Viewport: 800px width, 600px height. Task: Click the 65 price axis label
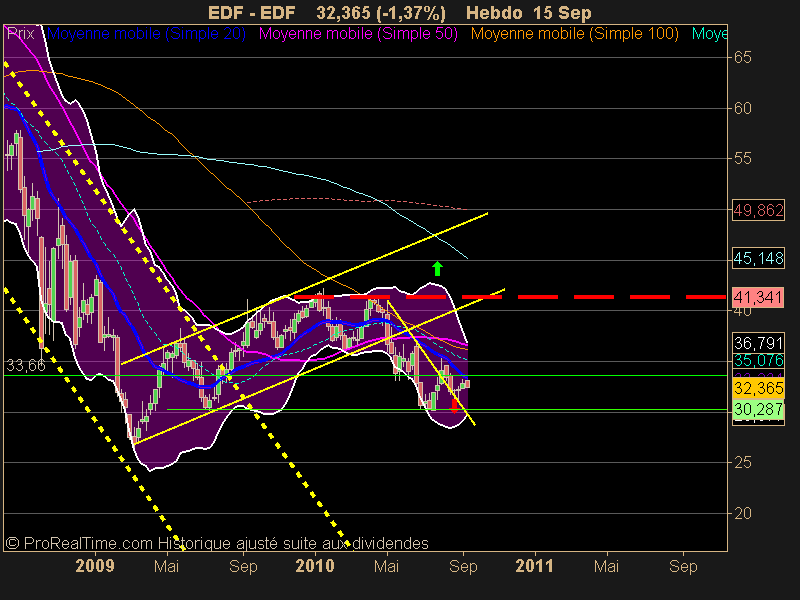(x=743, y=57)
